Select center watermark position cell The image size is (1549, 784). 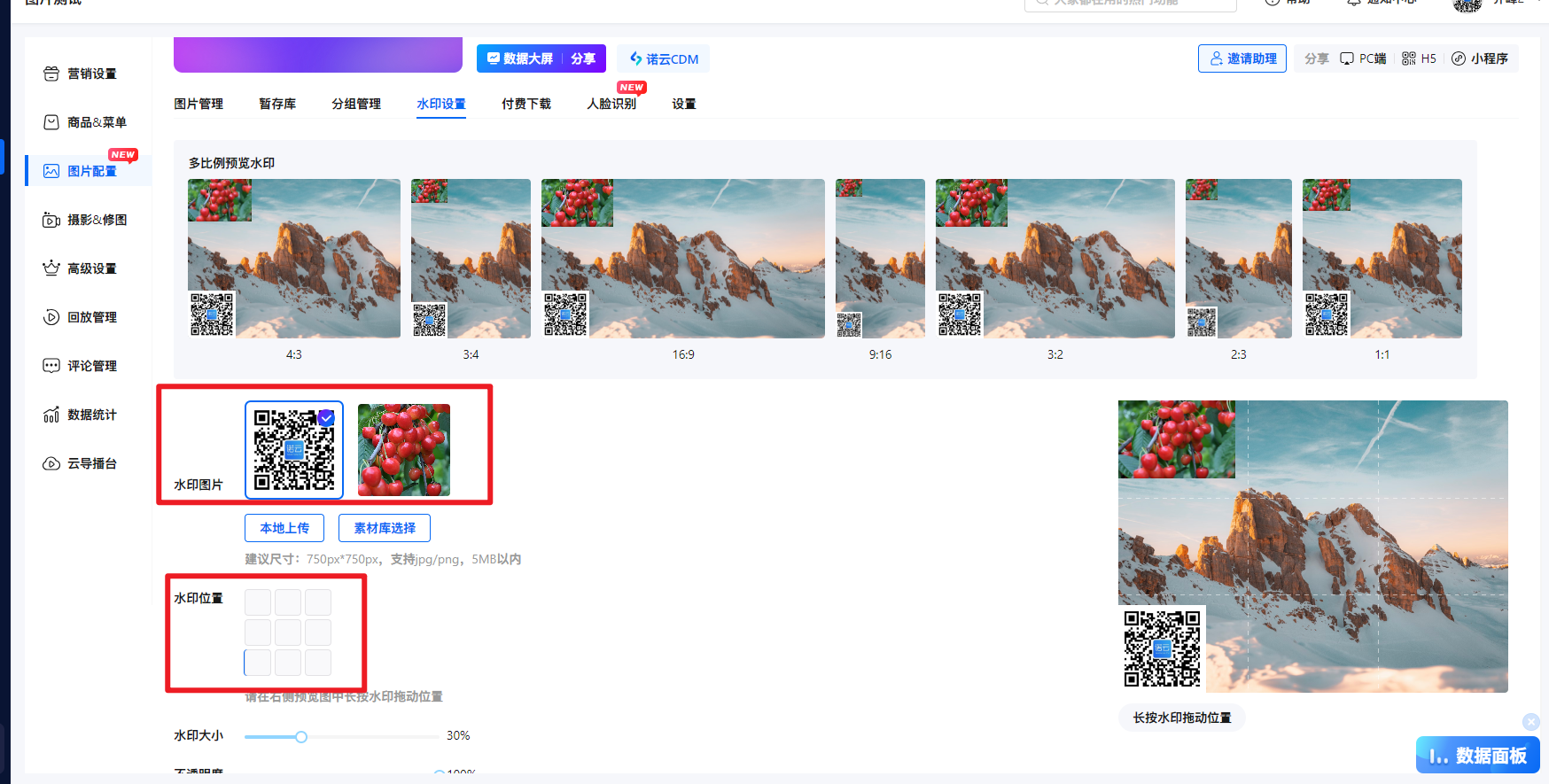coord(288,633)
